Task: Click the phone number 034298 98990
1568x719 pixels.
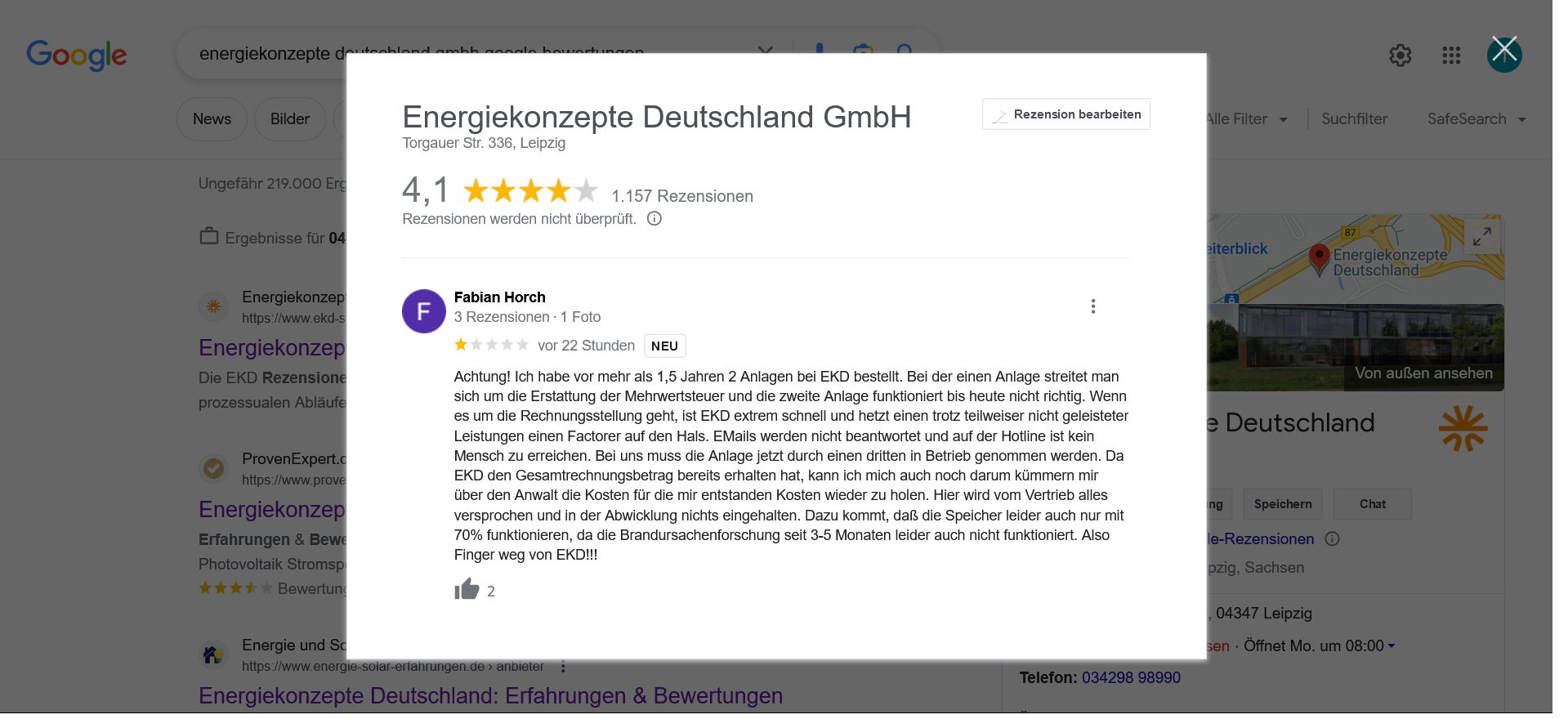Action: click(1130, 677)
